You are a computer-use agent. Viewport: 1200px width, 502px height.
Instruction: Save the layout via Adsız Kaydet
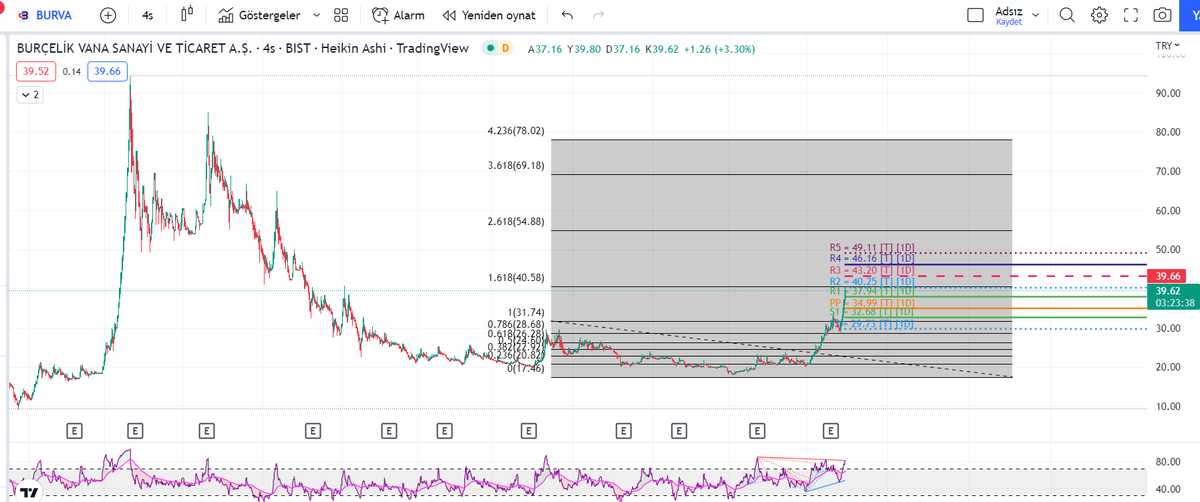coord(1009,15)
